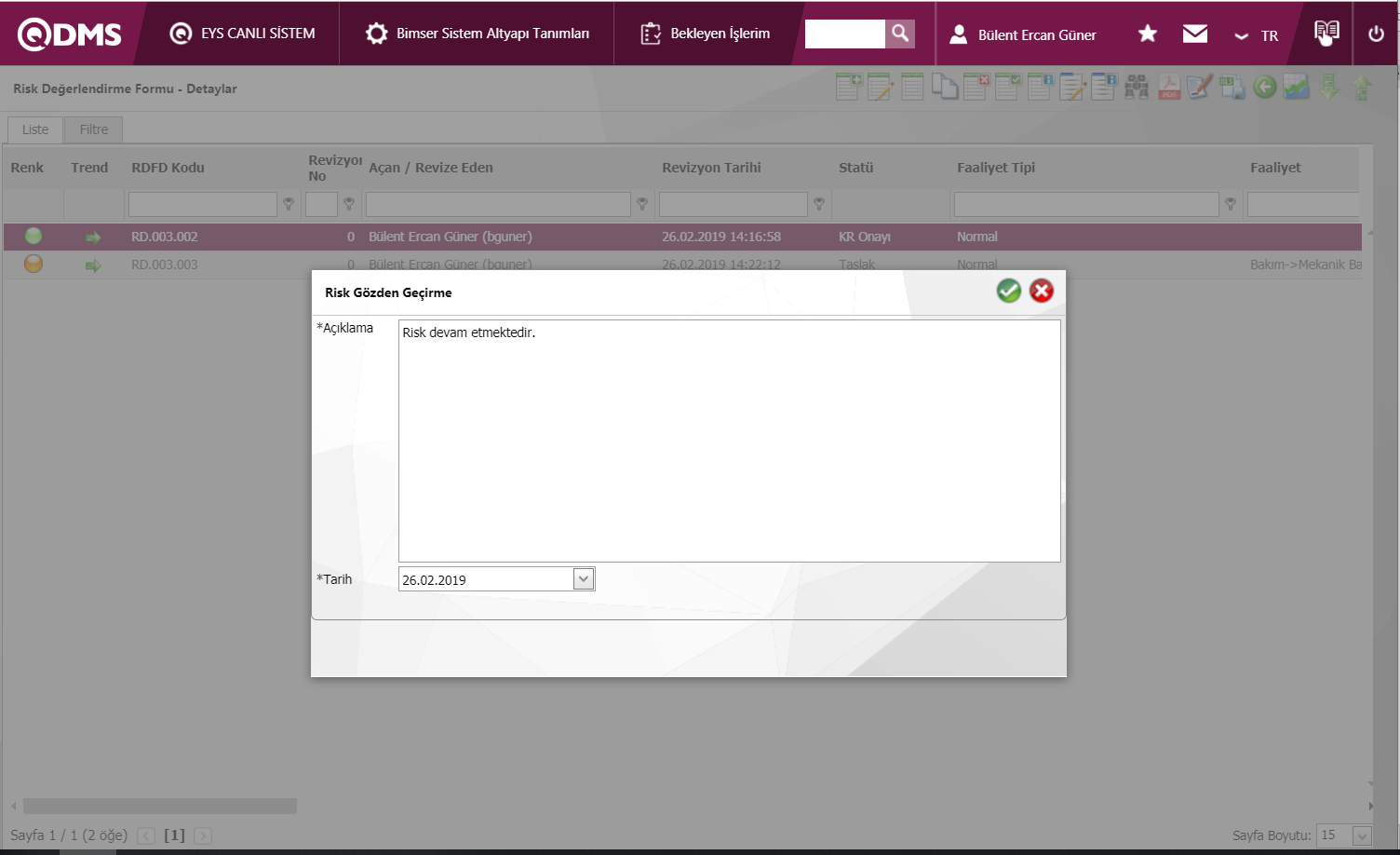Expand the TR language selector
The image size is (1400, 855).
point(1257,36)
